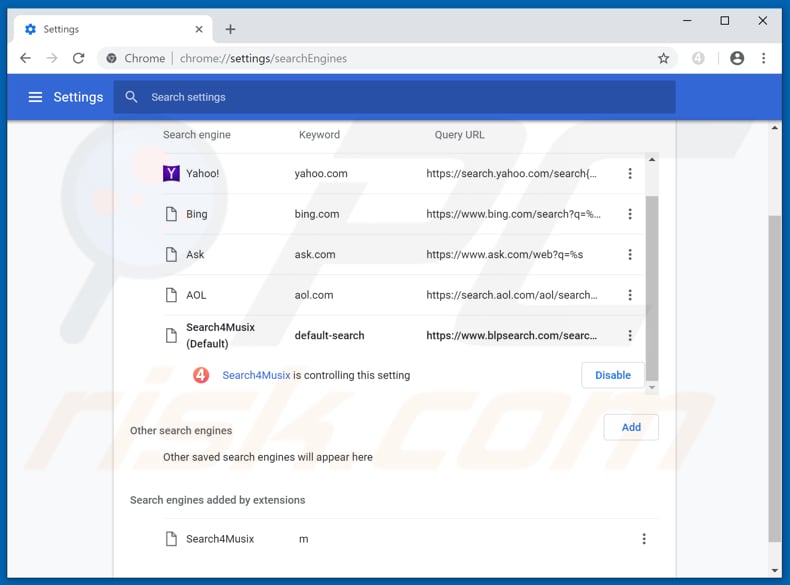Image resolution: width=790 pixels, height=585 pixels.
Task: Open more actions for Search4Musix (Default)
Action: click(x=630, y=336)
